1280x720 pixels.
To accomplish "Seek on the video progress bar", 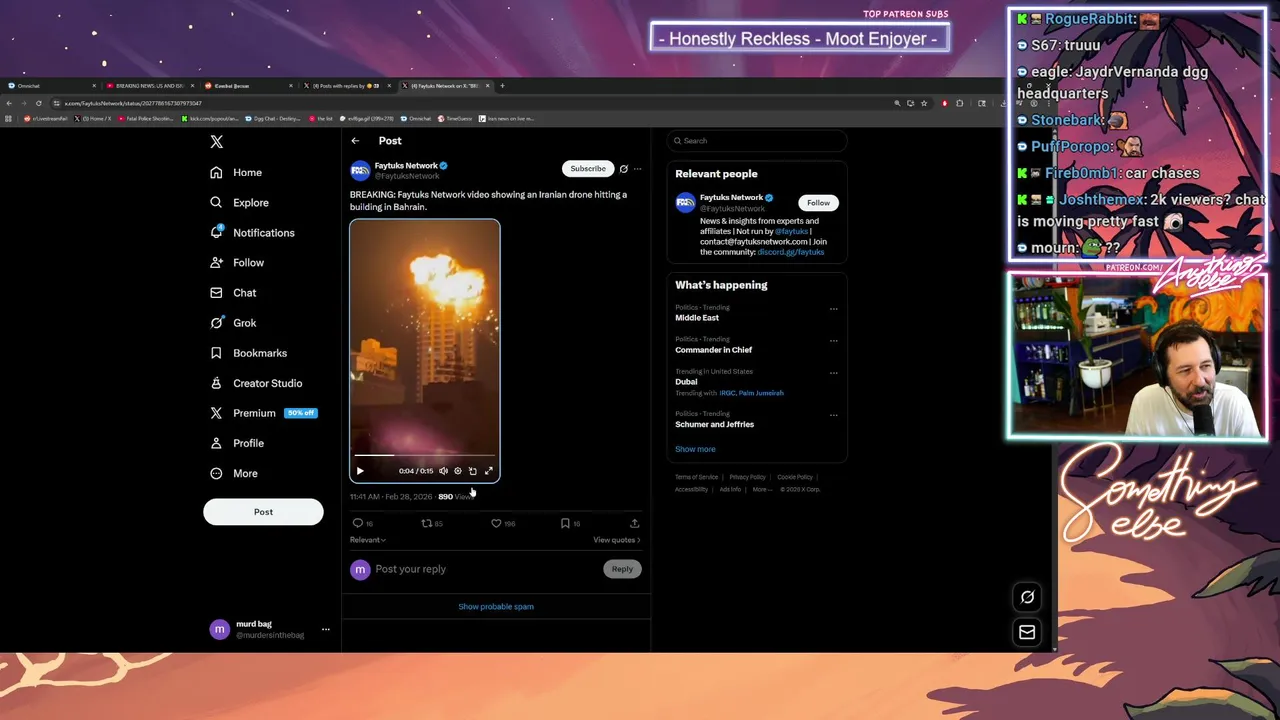I will 425,456.
